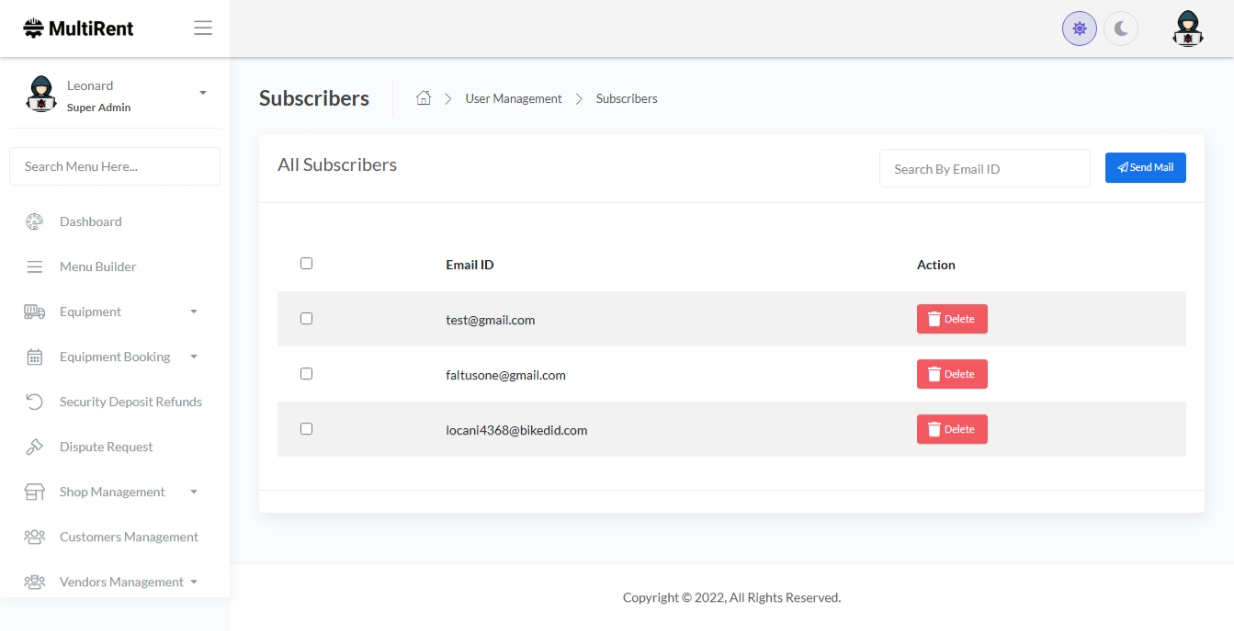
Task: Delete the faltusone@gmail.com subscriber
Action: pos(951,374)
